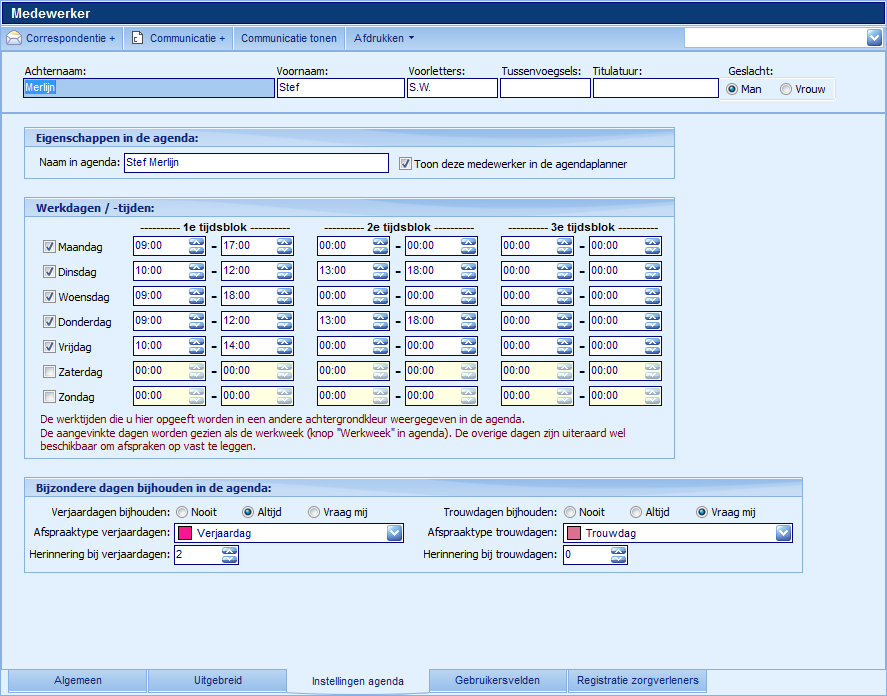This screenshot has height=696, width=887.
Task: Click spinner on Vrijdag 14:00 end time
Action: [285, 345]
